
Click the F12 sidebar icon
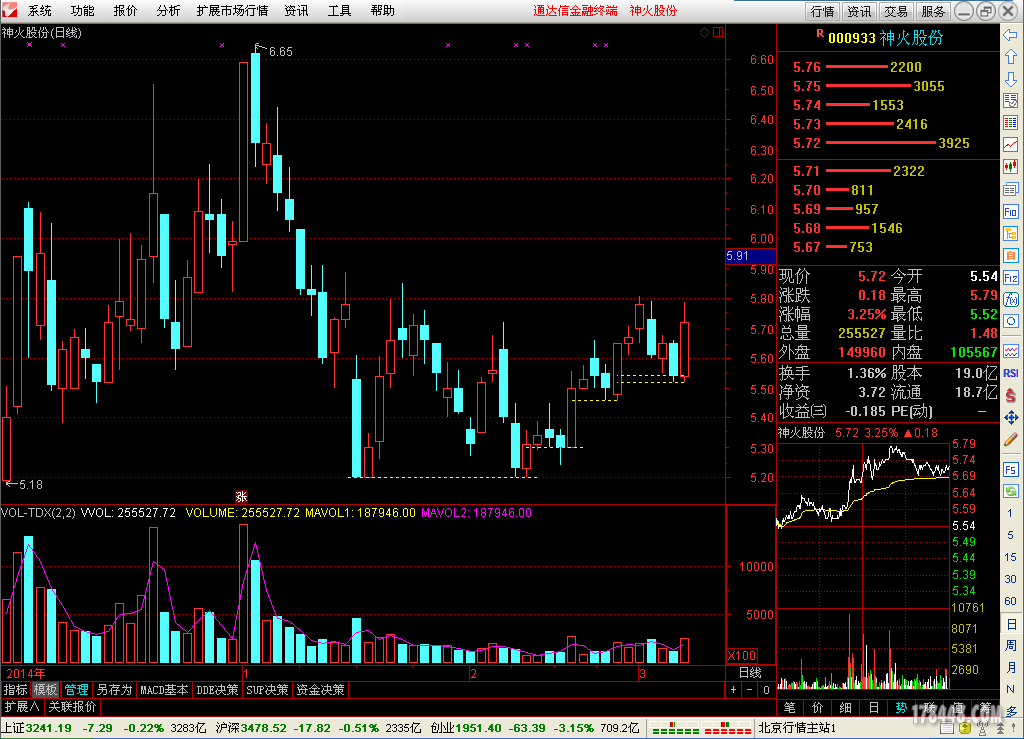click(1010, 277)
